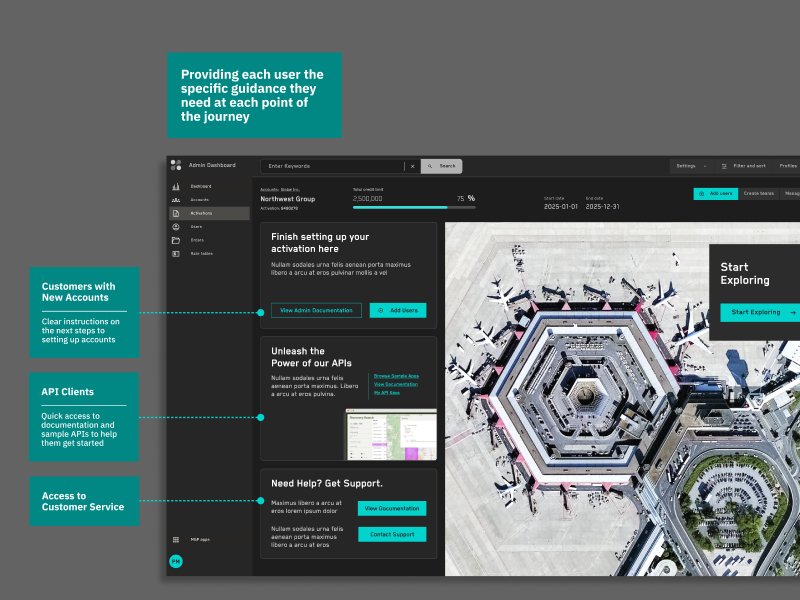Click the Contact Support button
Viewport: 800px width, 600px height.
click(x=392, y=534)
